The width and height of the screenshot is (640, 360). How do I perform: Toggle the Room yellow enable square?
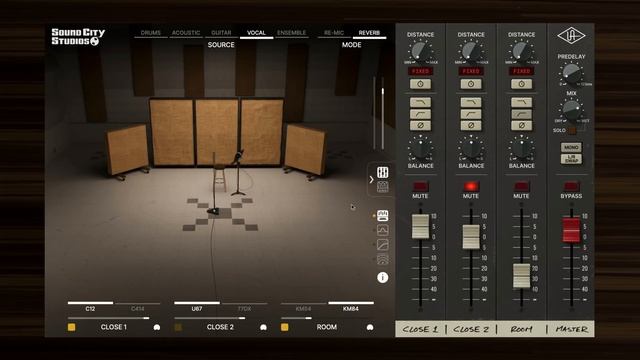click(x=284, y=327)
